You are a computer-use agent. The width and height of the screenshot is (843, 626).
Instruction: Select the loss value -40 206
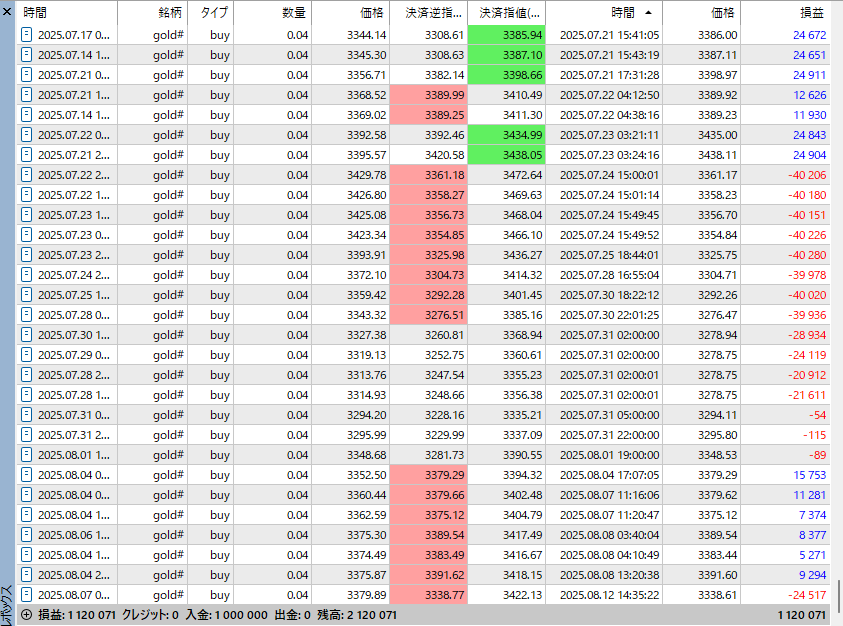click(x=807, y=175)
